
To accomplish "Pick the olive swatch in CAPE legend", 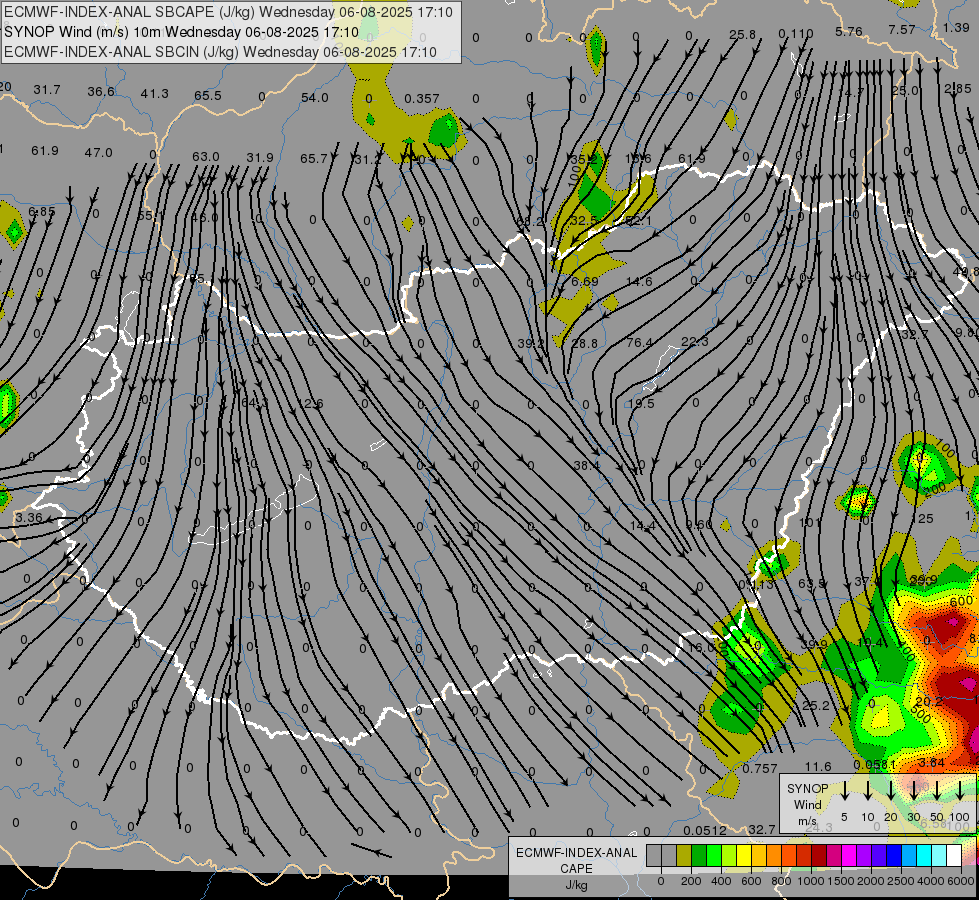I will coord(684,856).
